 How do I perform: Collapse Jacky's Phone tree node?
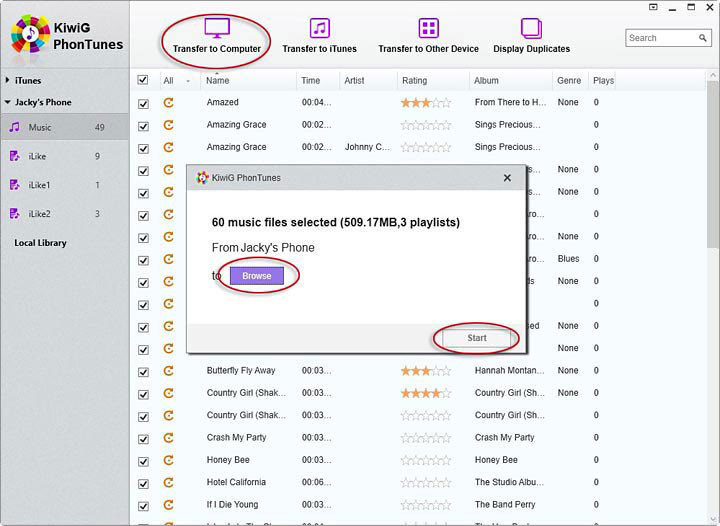pyautogui.click(x=7, y=102)
